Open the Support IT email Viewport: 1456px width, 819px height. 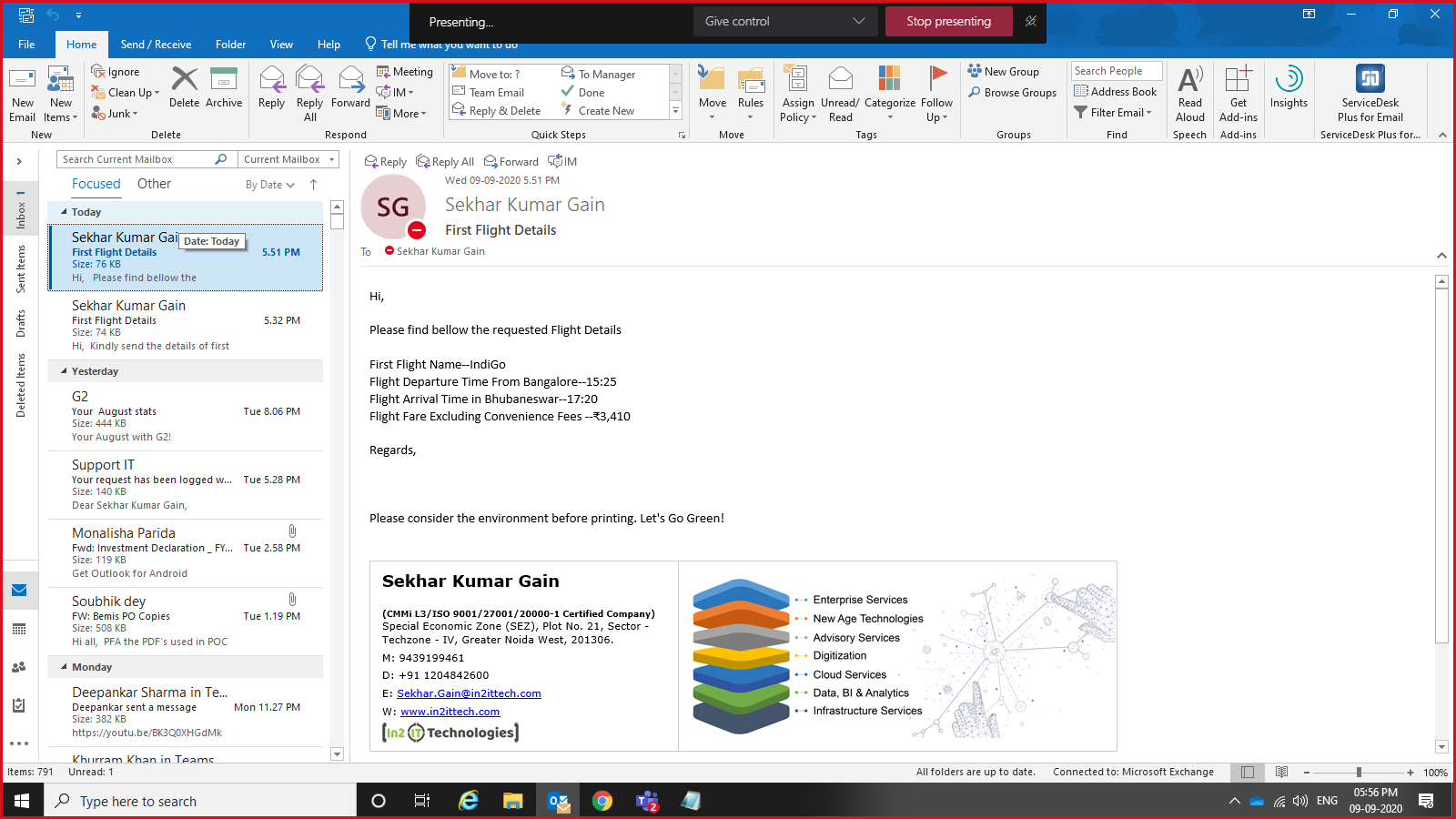coord(186,485)
